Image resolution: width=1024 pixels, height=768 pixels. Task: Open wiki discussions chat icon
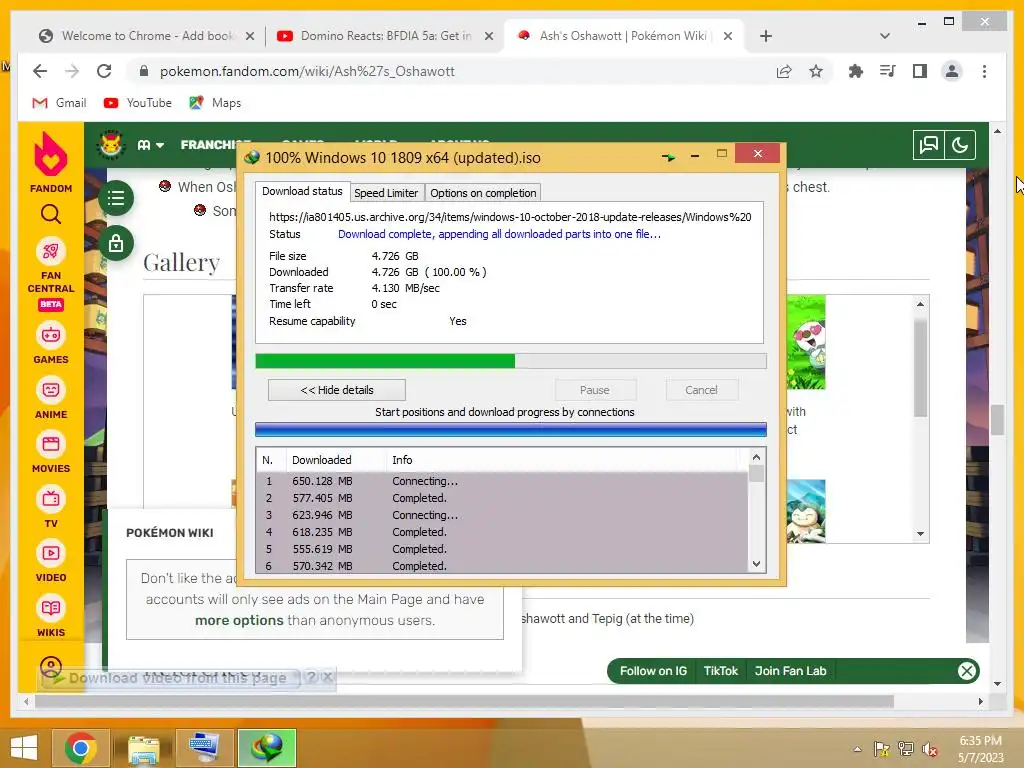pos(929,145)
